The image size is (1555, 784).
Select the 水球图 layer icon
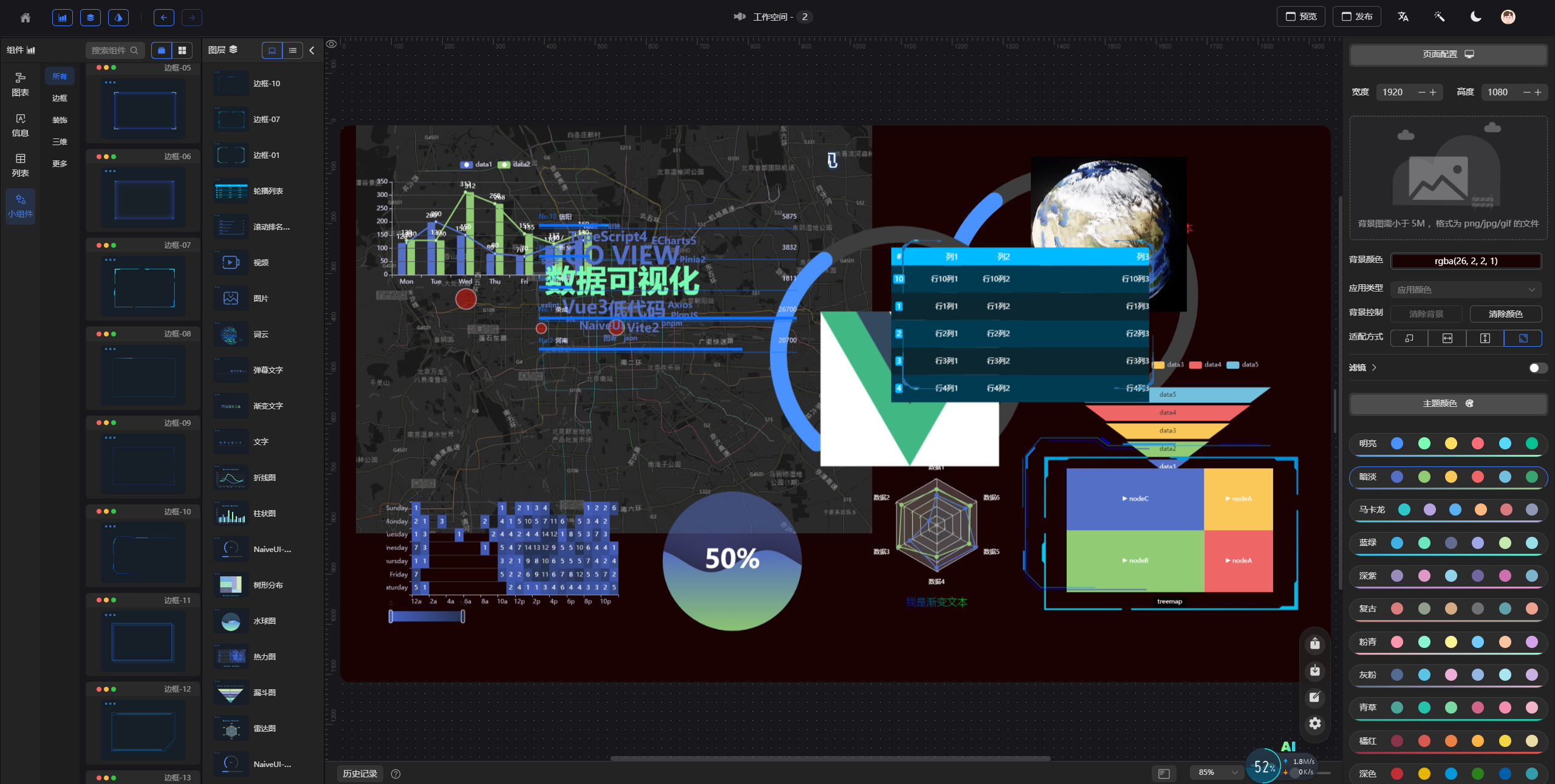coord(231,621)
